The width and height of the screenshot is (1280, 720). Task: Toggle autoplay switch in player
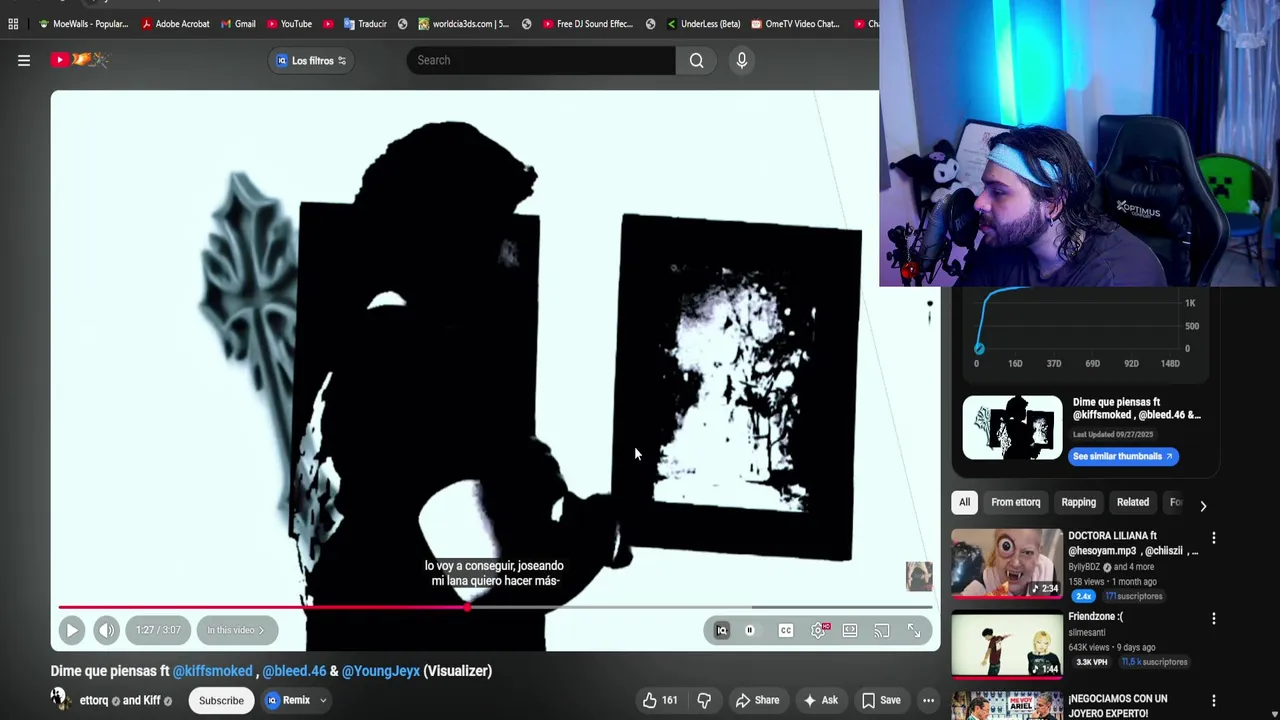pyautogui.click(x=750, y=630)
